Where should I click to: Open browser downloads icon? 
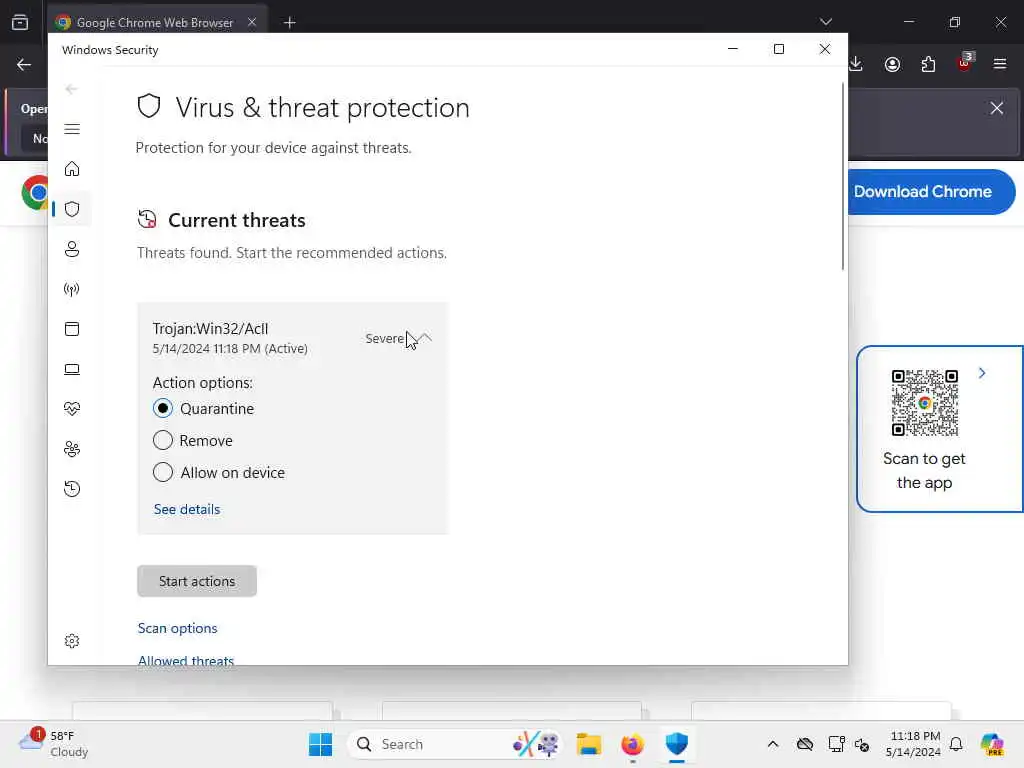point(856,64)
